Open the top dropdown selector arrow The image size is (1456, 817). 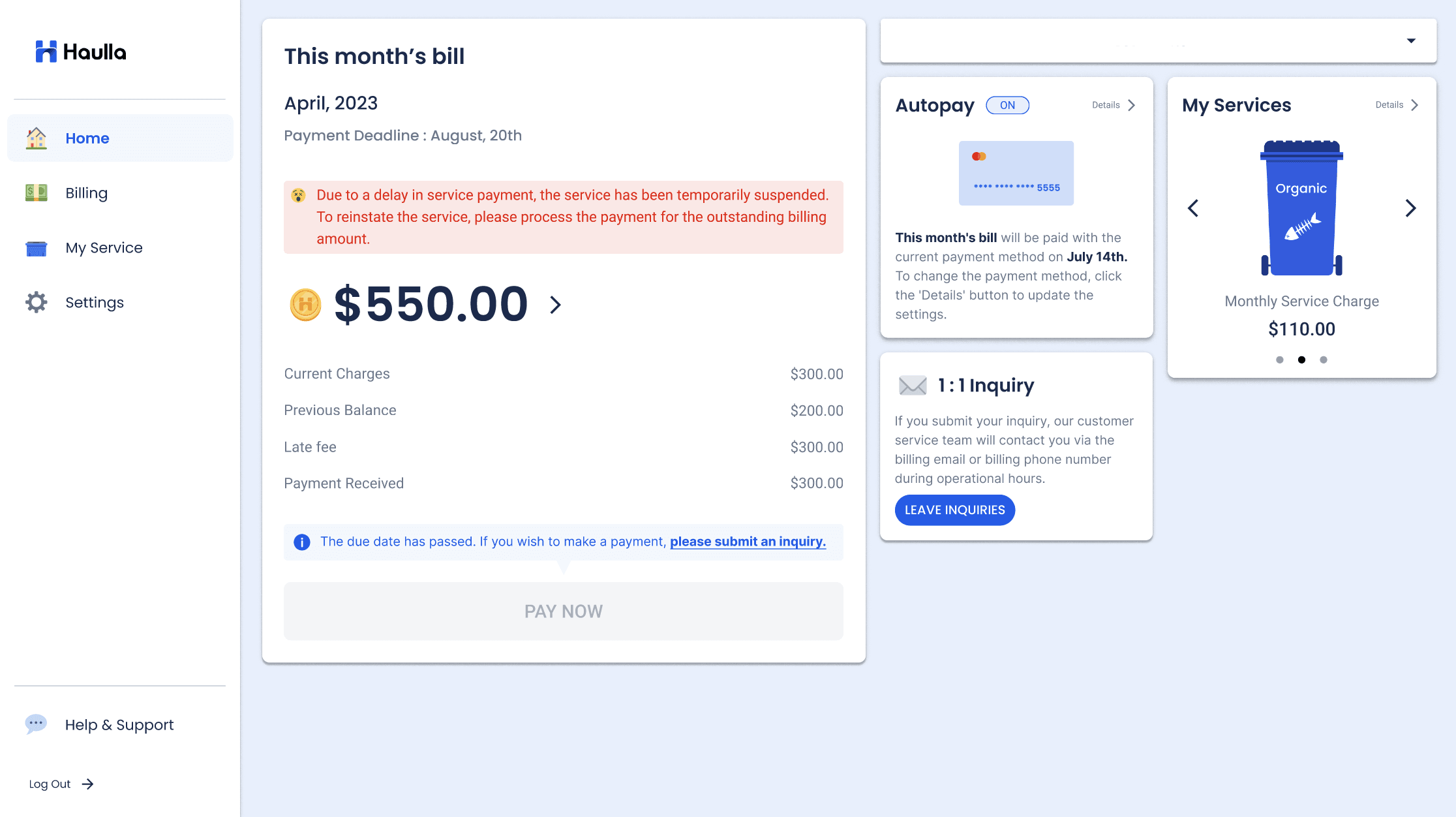1411,41
